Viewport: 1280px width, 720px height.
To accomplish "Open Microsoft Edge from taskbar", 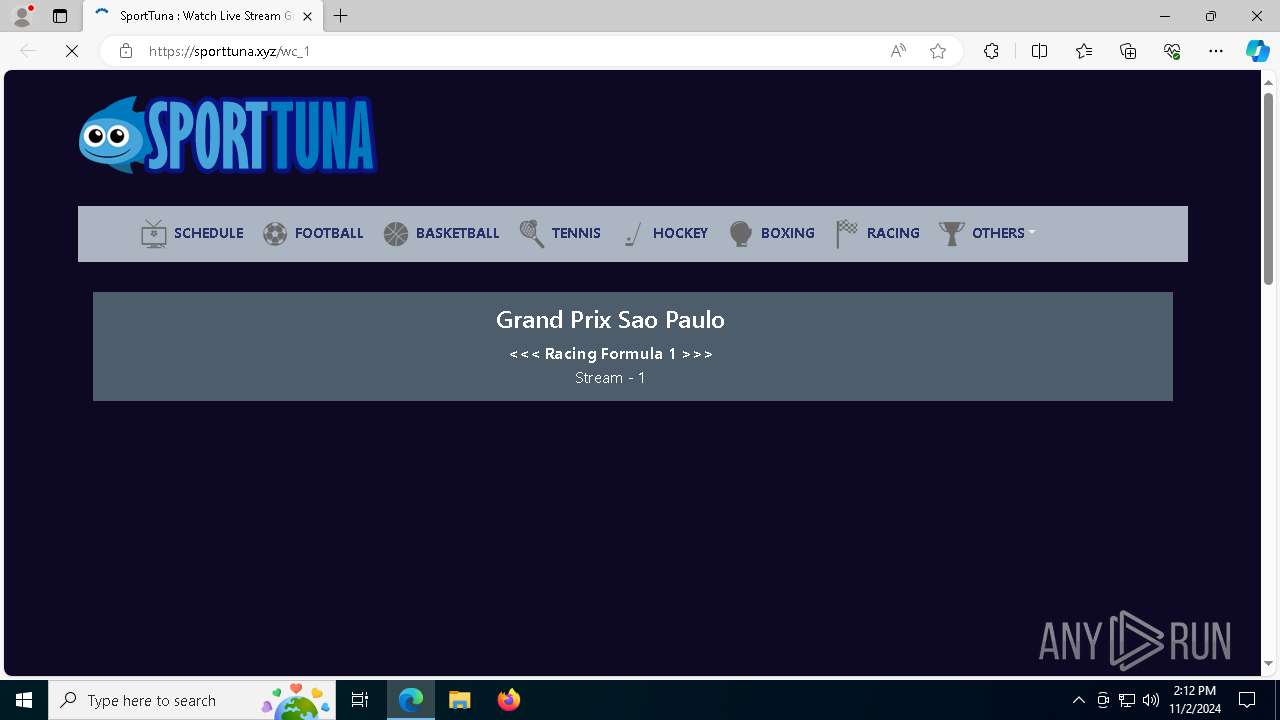I will [x=411, y=700].
